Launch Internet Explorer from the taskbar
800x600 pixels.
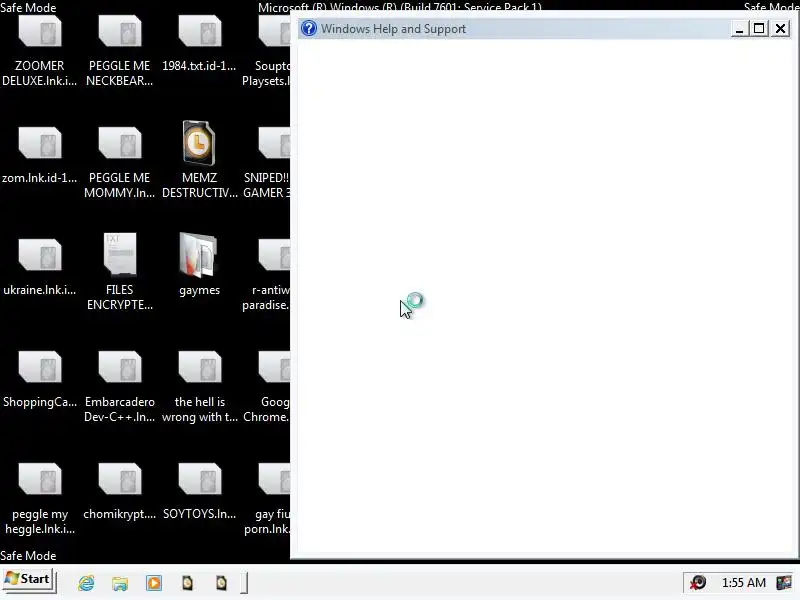(x=86, y=583)
